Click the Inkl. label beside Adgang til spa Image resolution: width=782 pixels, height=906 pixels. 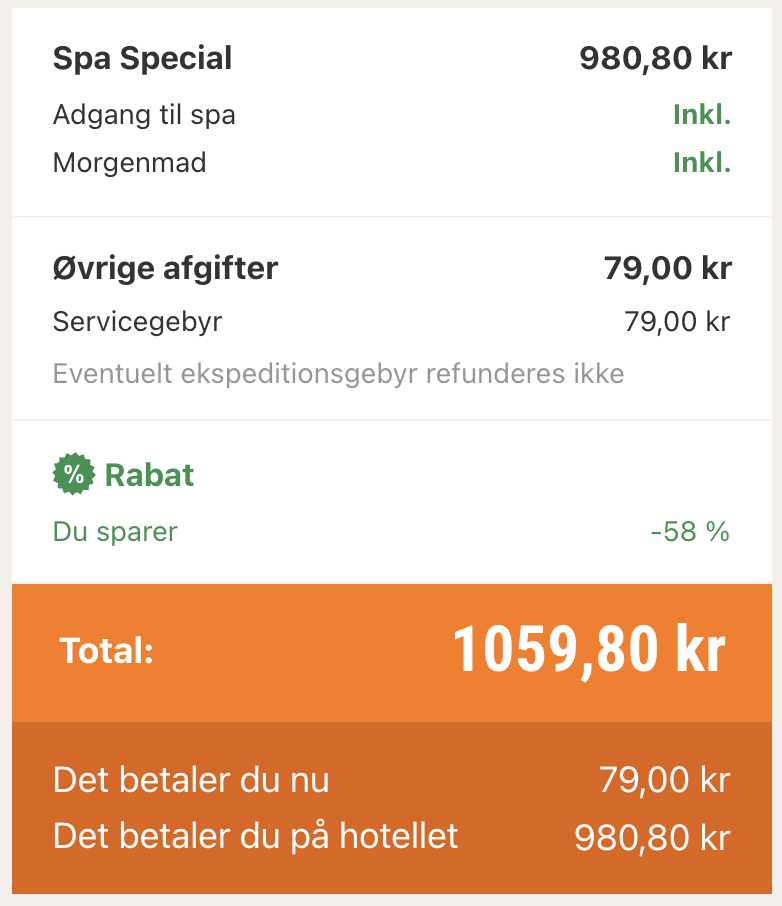(x=702, y=115)
